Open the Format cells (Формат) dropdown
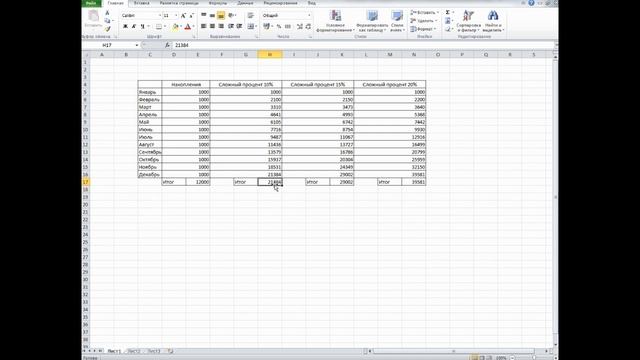 coord(424,29)
